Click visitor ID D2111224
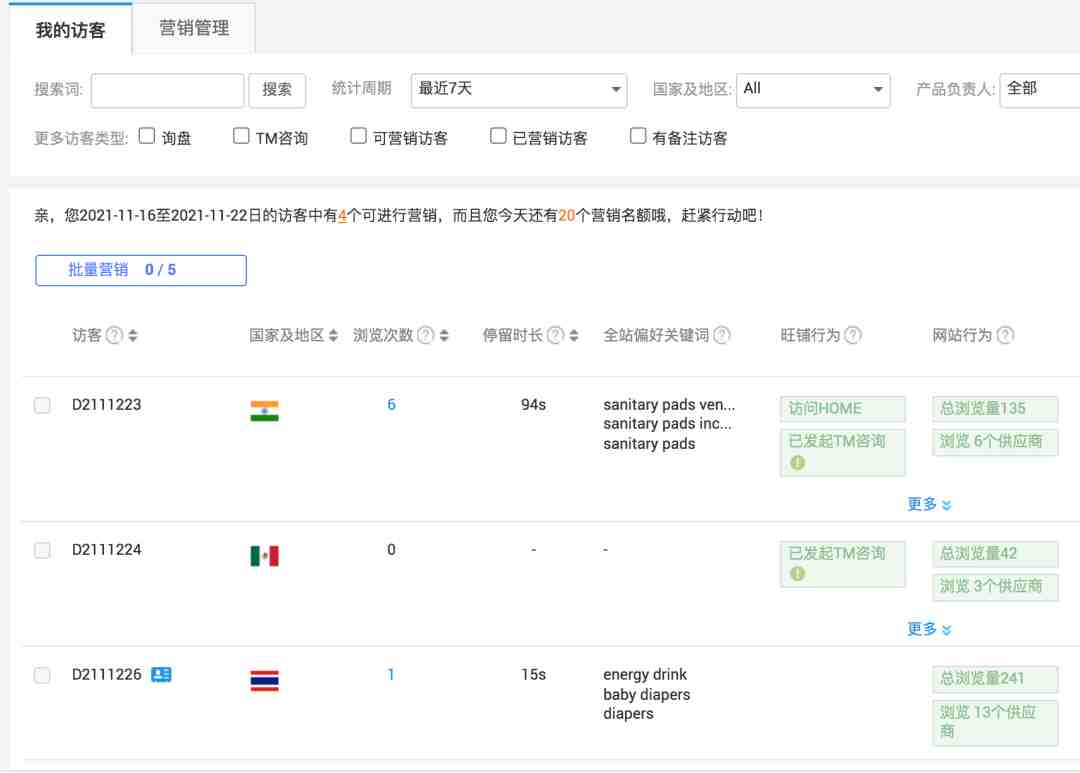1080x773 pixels. (107, 550)
